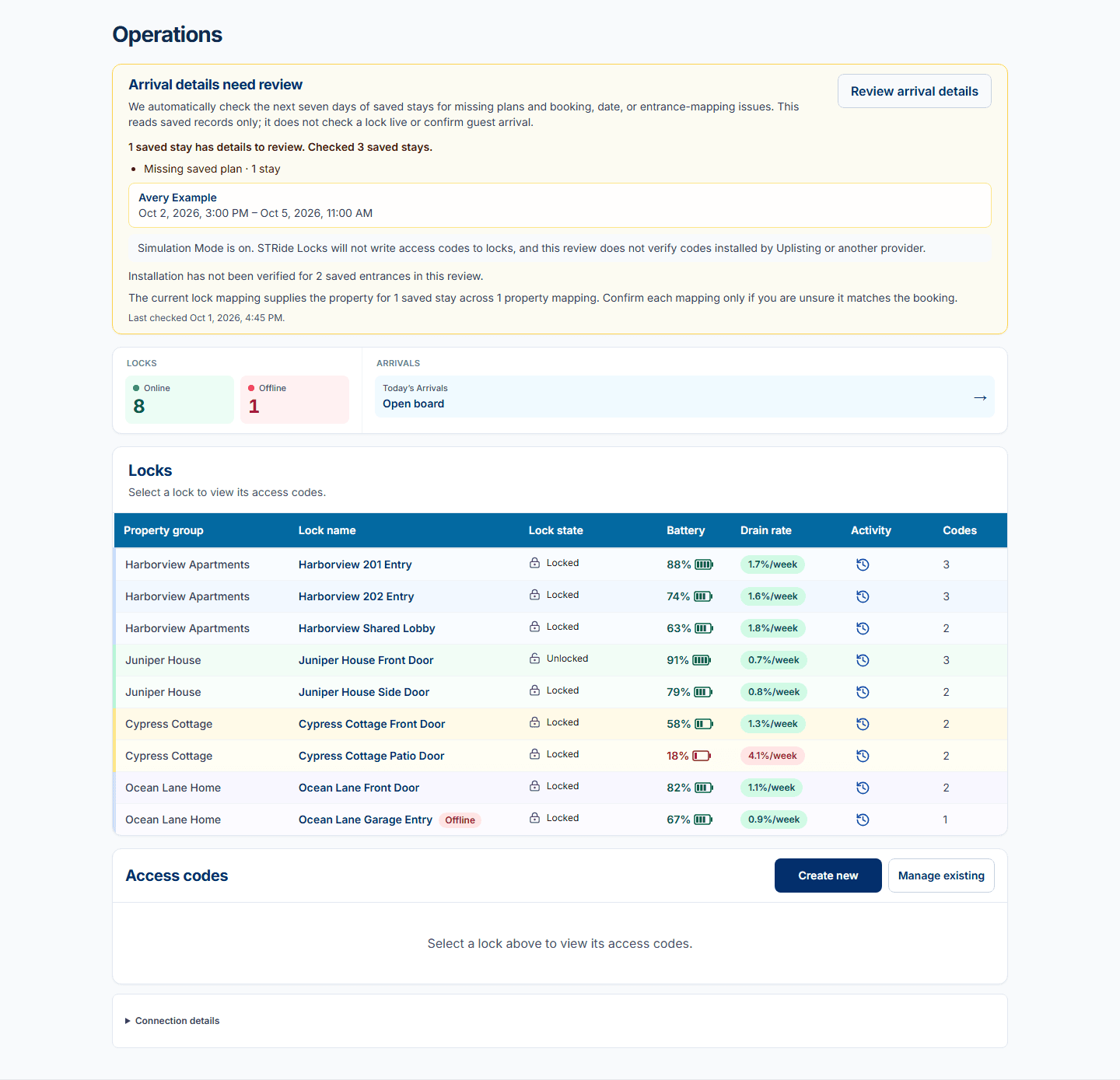This screenshot has height=1080, width=1120.
Task: Click the Drain rate column header
Action: click(x=765, y=530)
